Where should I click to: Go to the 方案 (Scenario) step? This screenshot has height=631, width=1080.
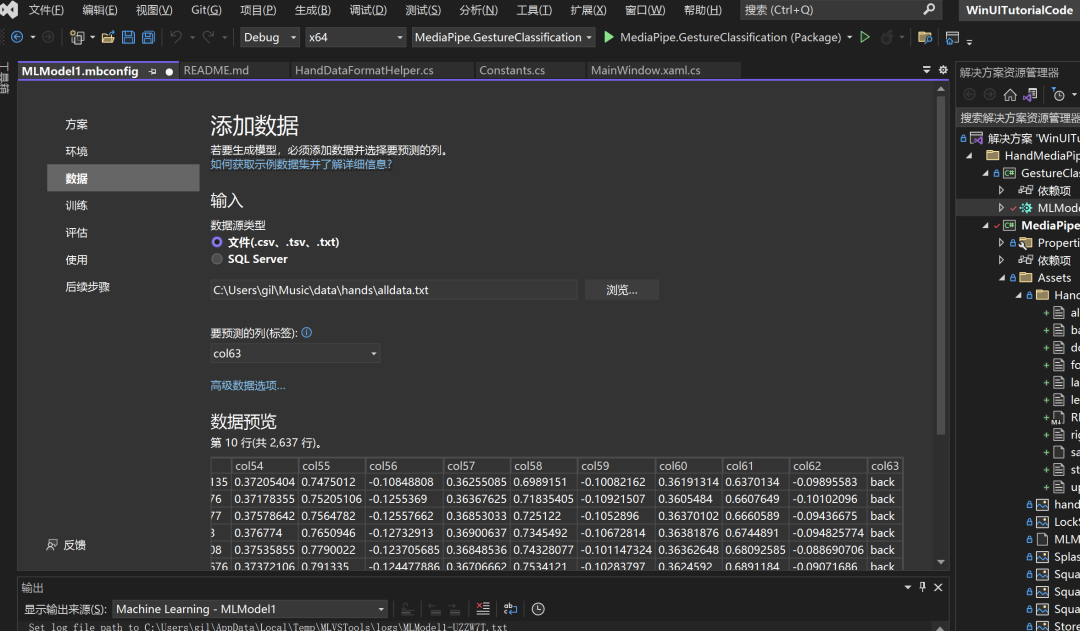point(123,125)
